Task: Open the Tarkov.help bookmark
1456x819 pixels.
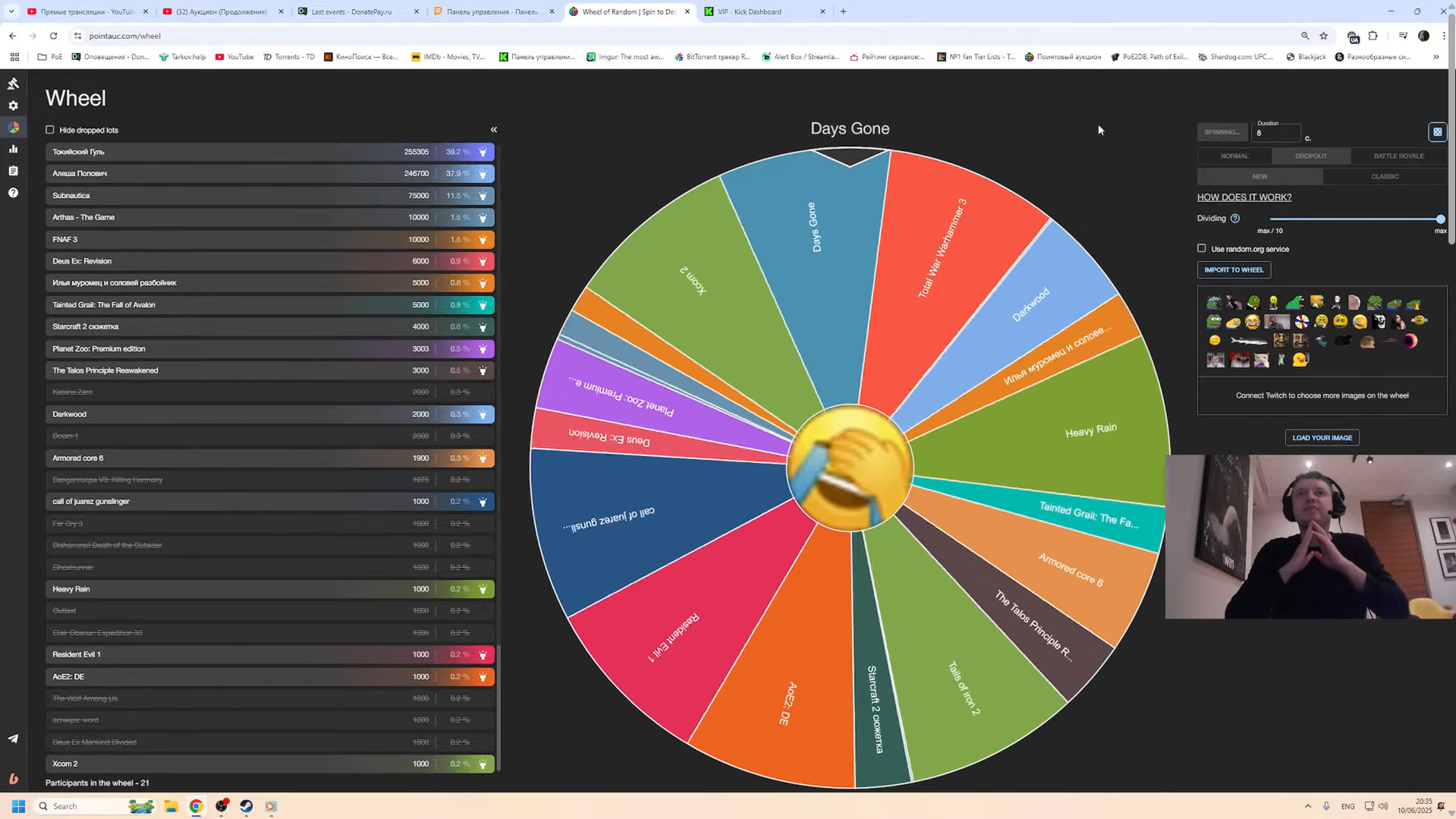Action: point(182,57)
